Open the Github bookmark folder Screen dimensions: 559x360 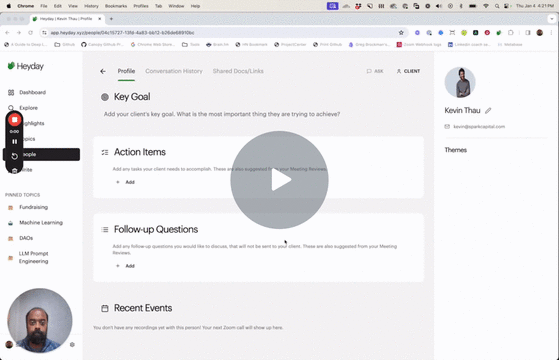pyautogui.click(x=65, y=45)
